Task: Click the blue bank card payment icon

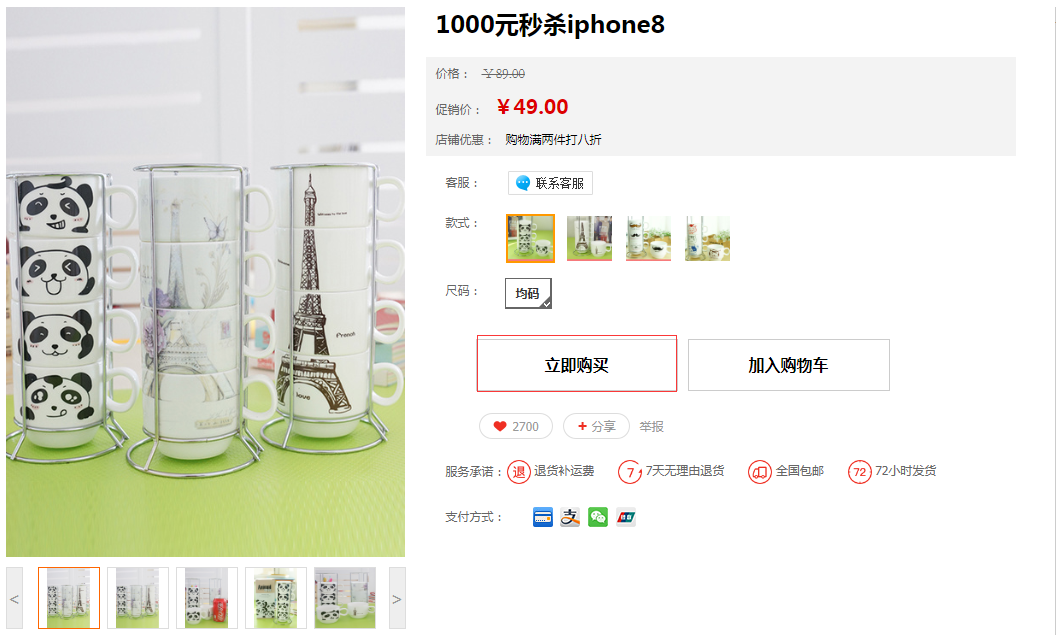Action: coord(542,517)
